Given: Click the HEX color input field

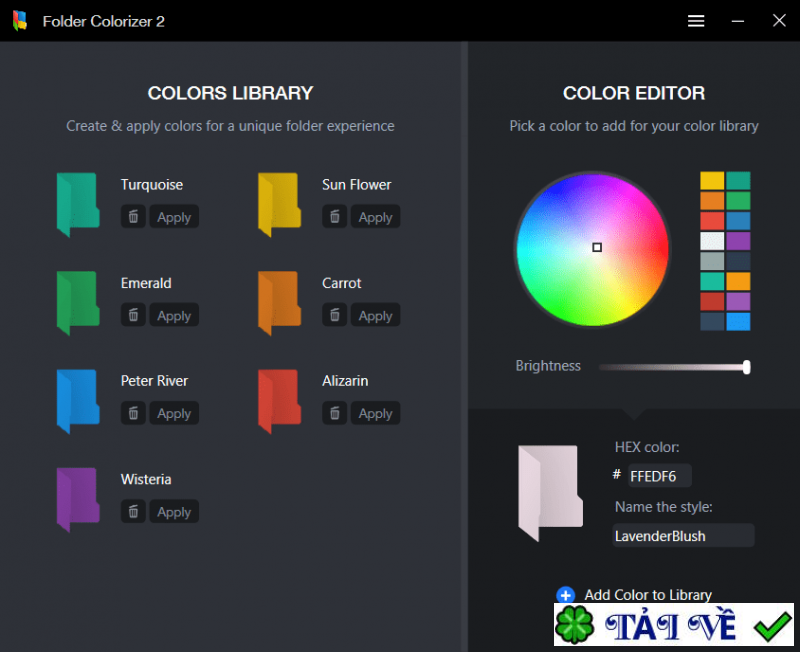Looking at the screenshot, I should point(659,476).
